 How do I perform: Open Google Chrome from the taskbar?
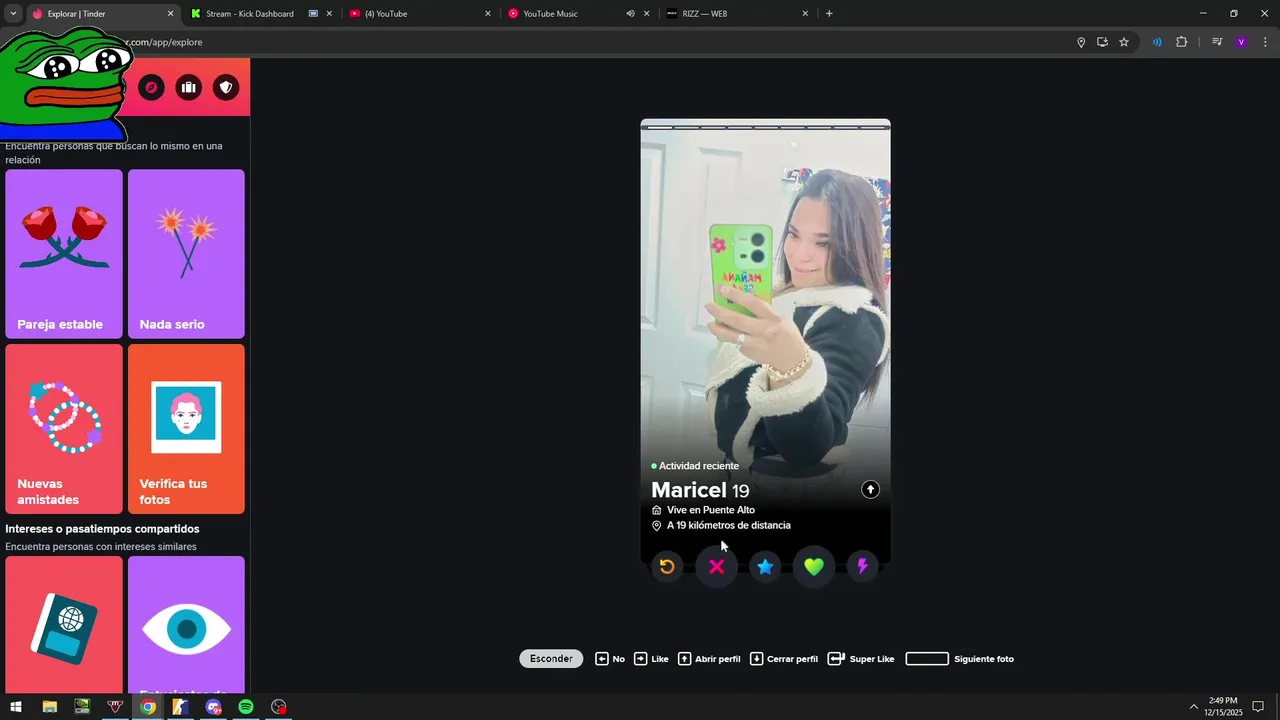tap(148, 707)
